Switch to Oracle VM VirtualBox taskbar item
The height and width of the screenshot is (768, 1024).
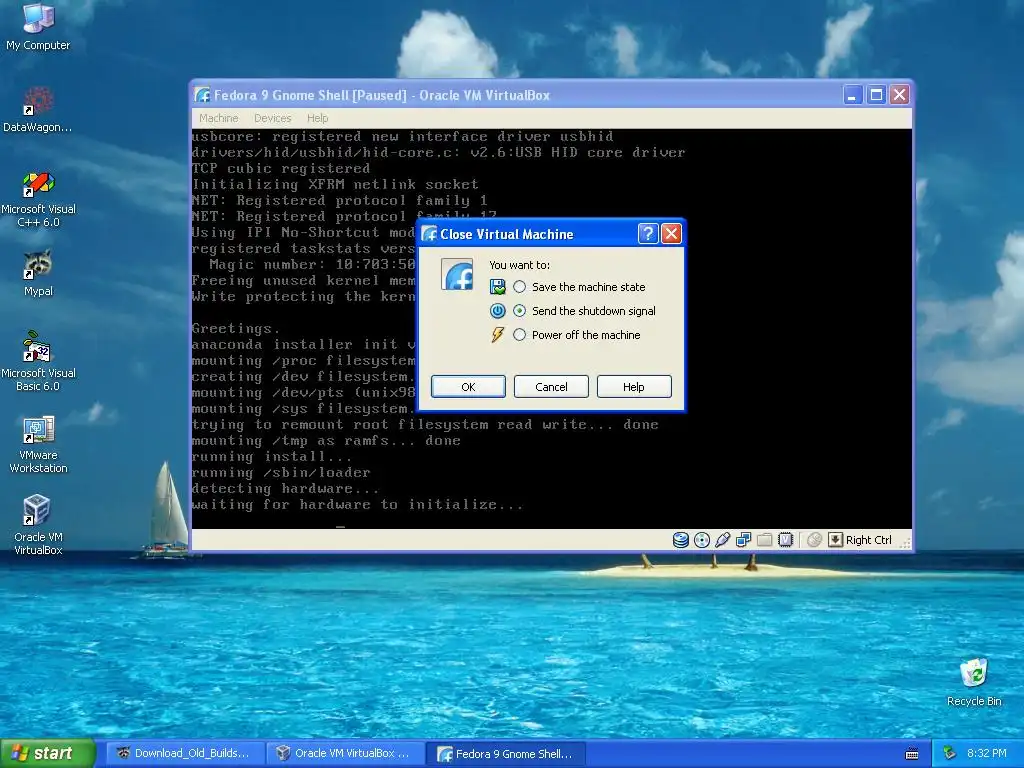(345, 753)
